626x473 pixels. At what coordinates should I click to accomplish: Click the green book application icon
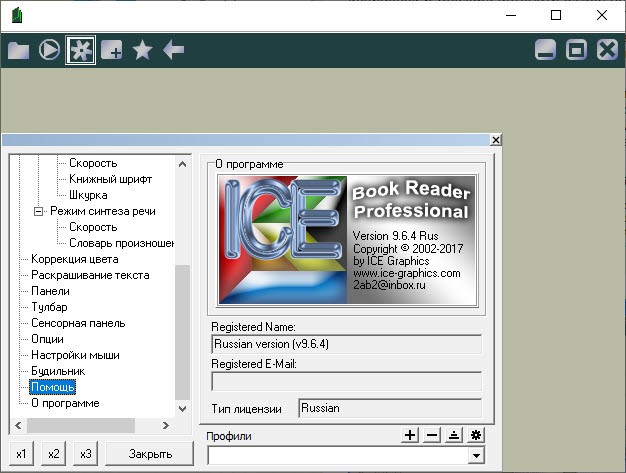point(17,16)
